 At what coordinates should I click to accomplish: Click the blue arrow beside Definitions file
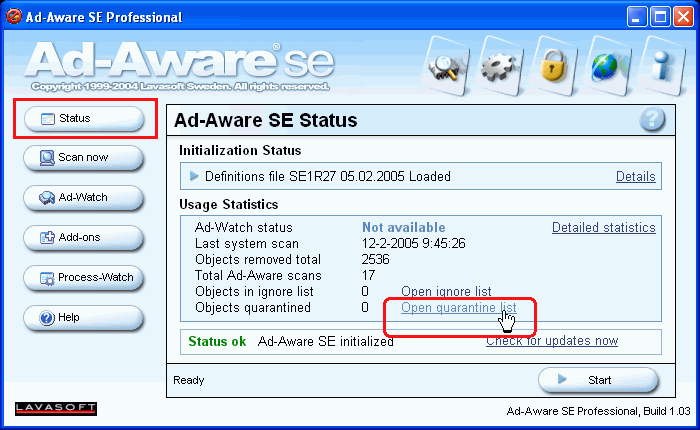[x=194, y=176]
